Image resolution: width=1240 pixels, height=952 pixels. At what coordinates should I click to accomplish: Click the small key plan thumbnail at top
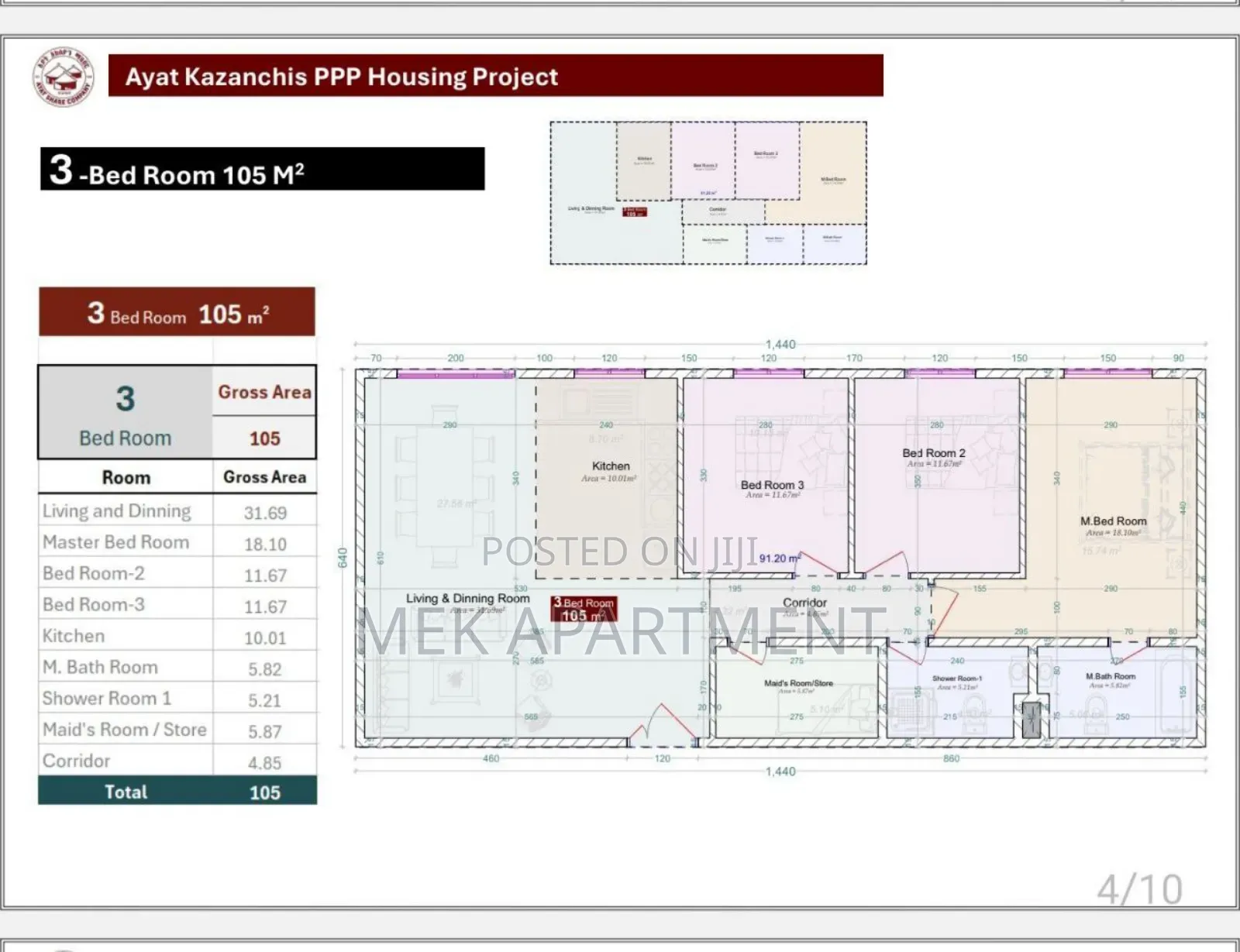pyautogui.click(x=708, y=193)
